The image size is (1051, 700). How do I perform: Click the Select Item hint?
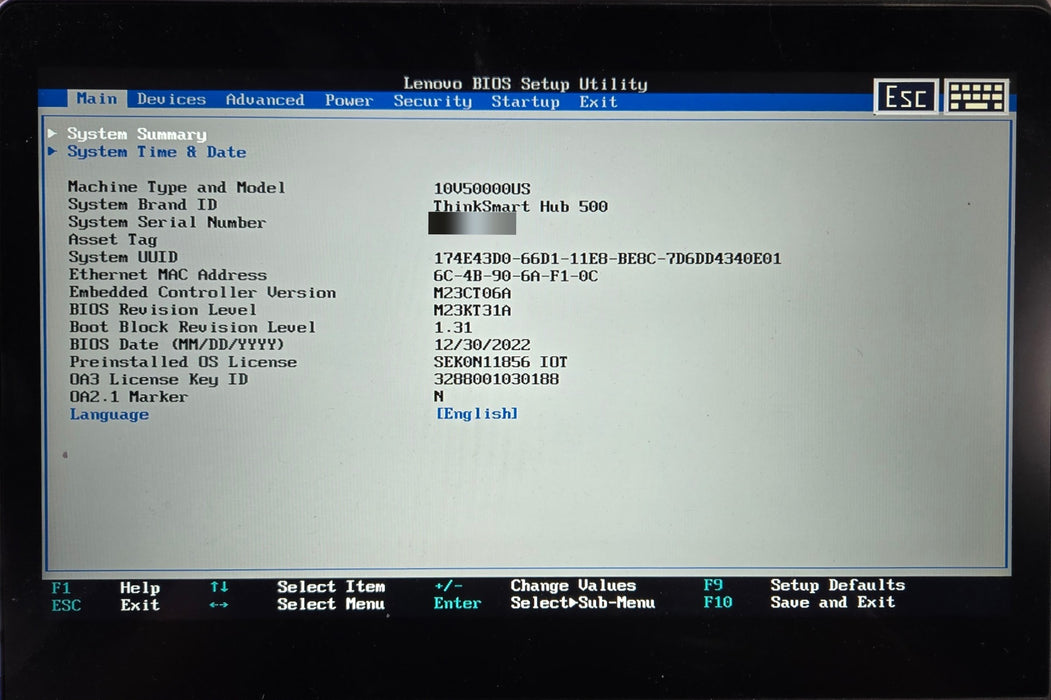(x=331, y=587)
